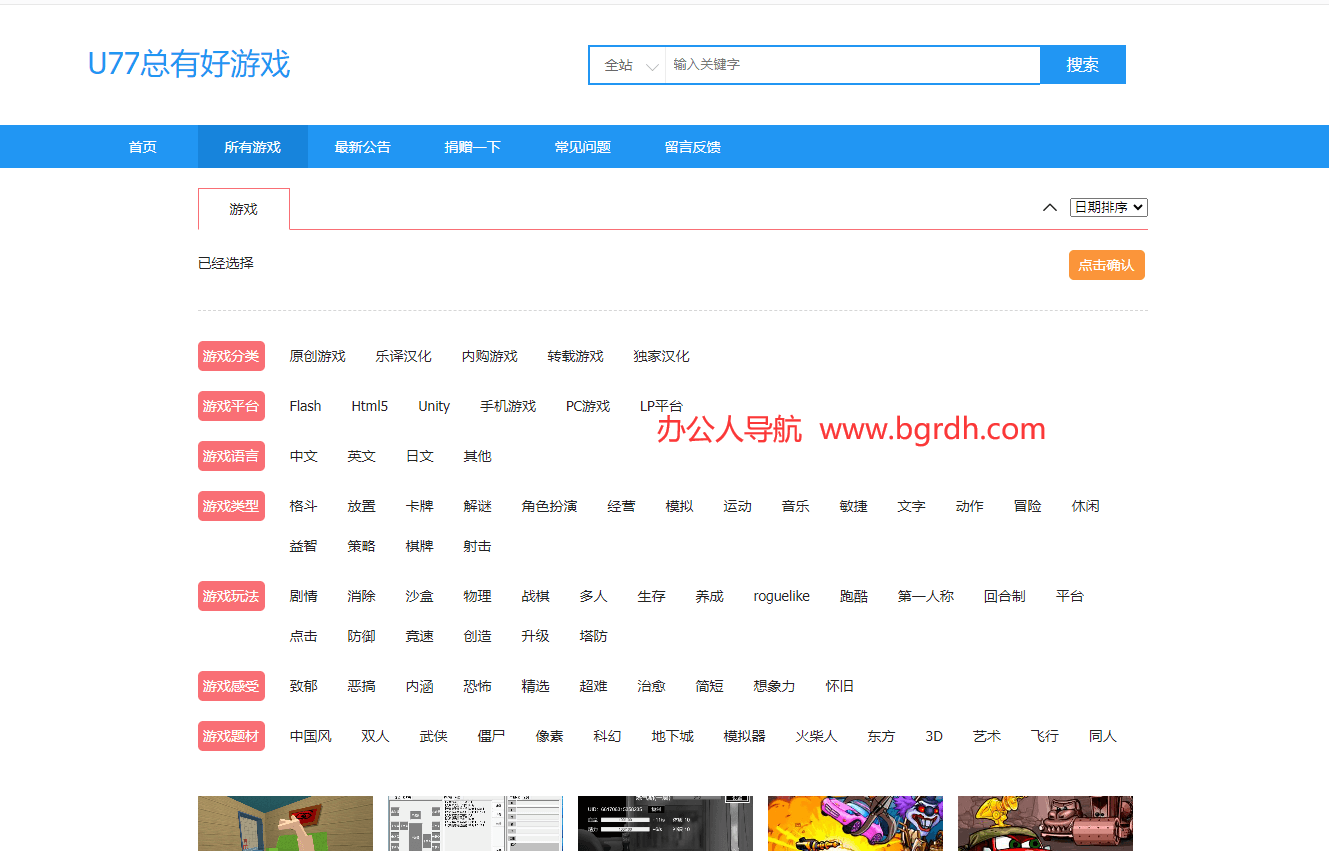The height and width of the screenshot is (851, 1329).
Task: Open the clown car game thumbnail
Action: click(855, 823)
